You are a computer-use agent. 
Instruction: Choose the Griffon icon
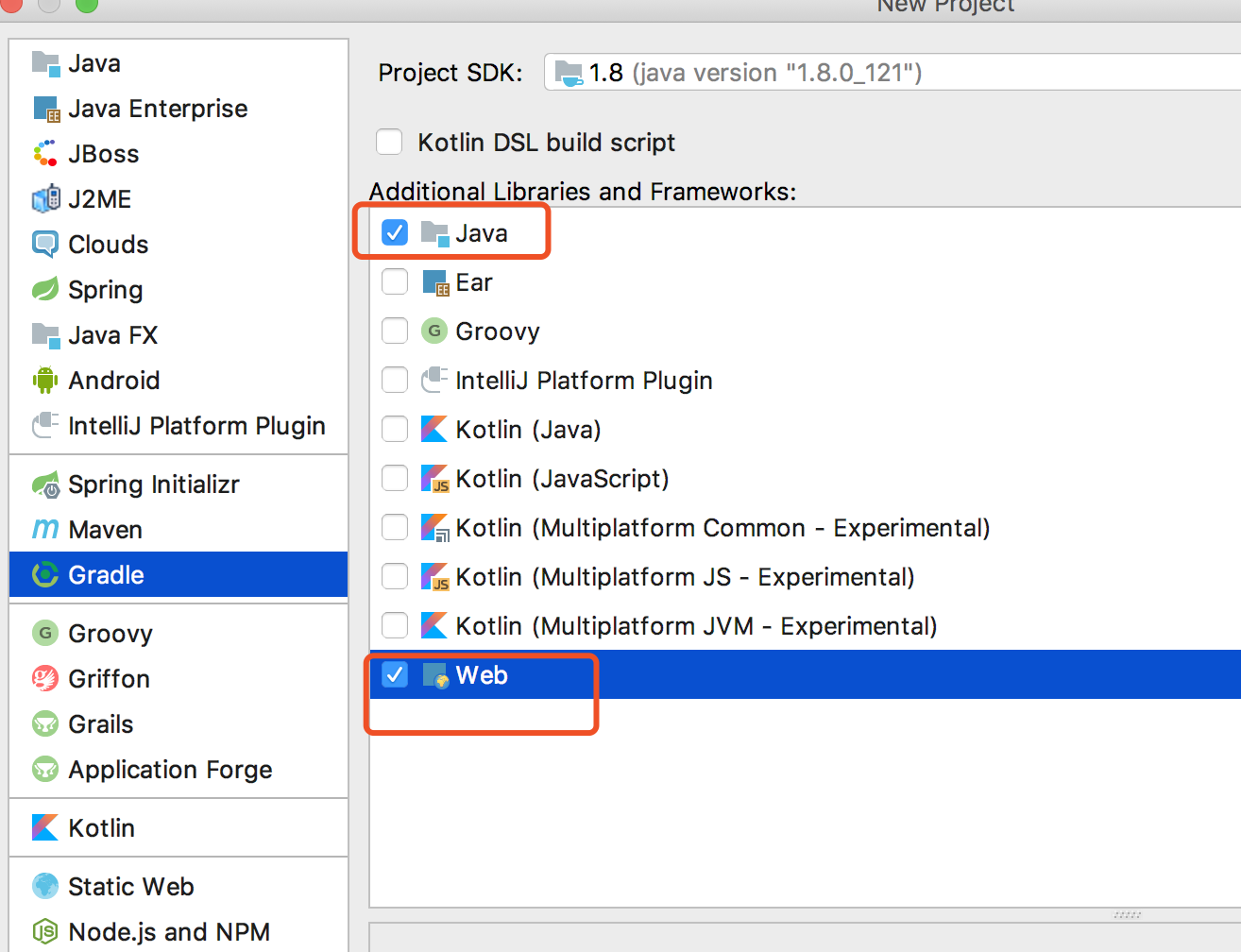pos(45,679)
